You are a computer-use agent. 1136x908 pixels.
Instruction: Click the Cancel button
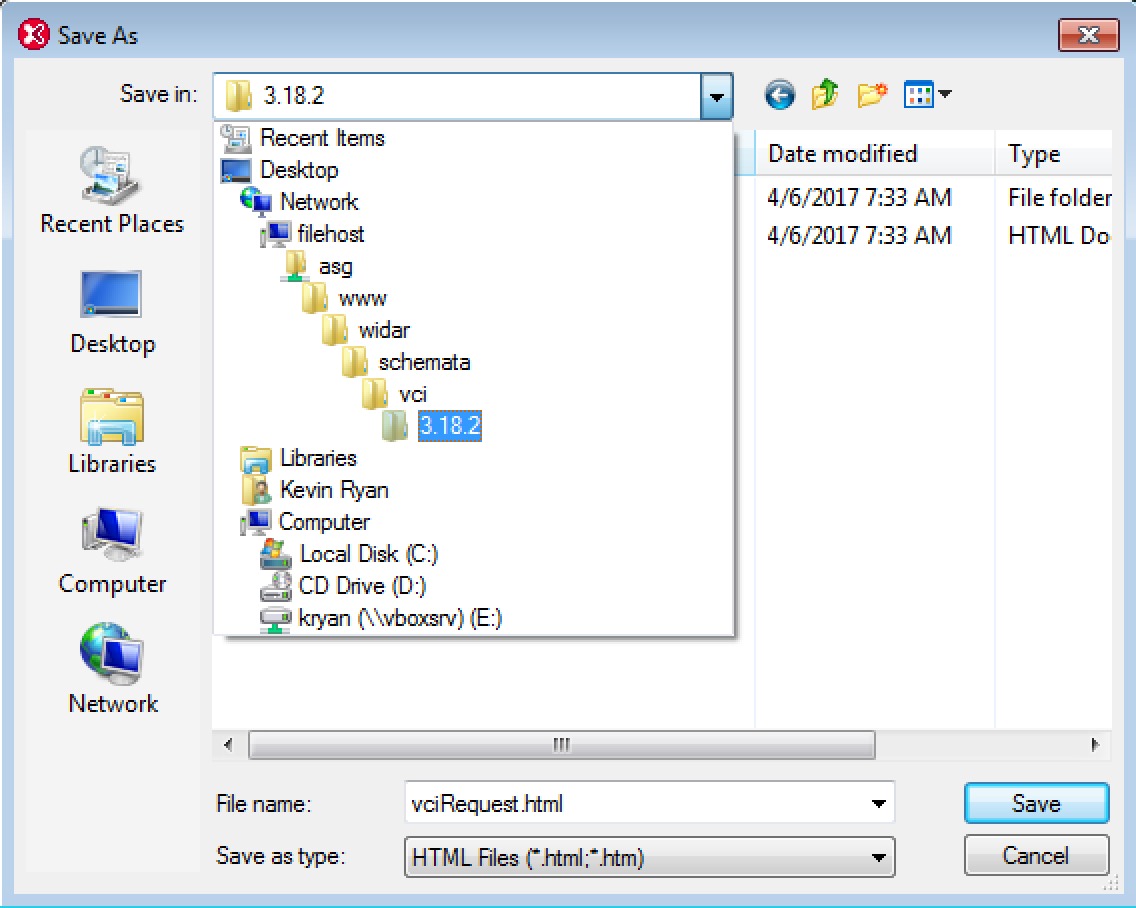click(x=1036, y=856)
